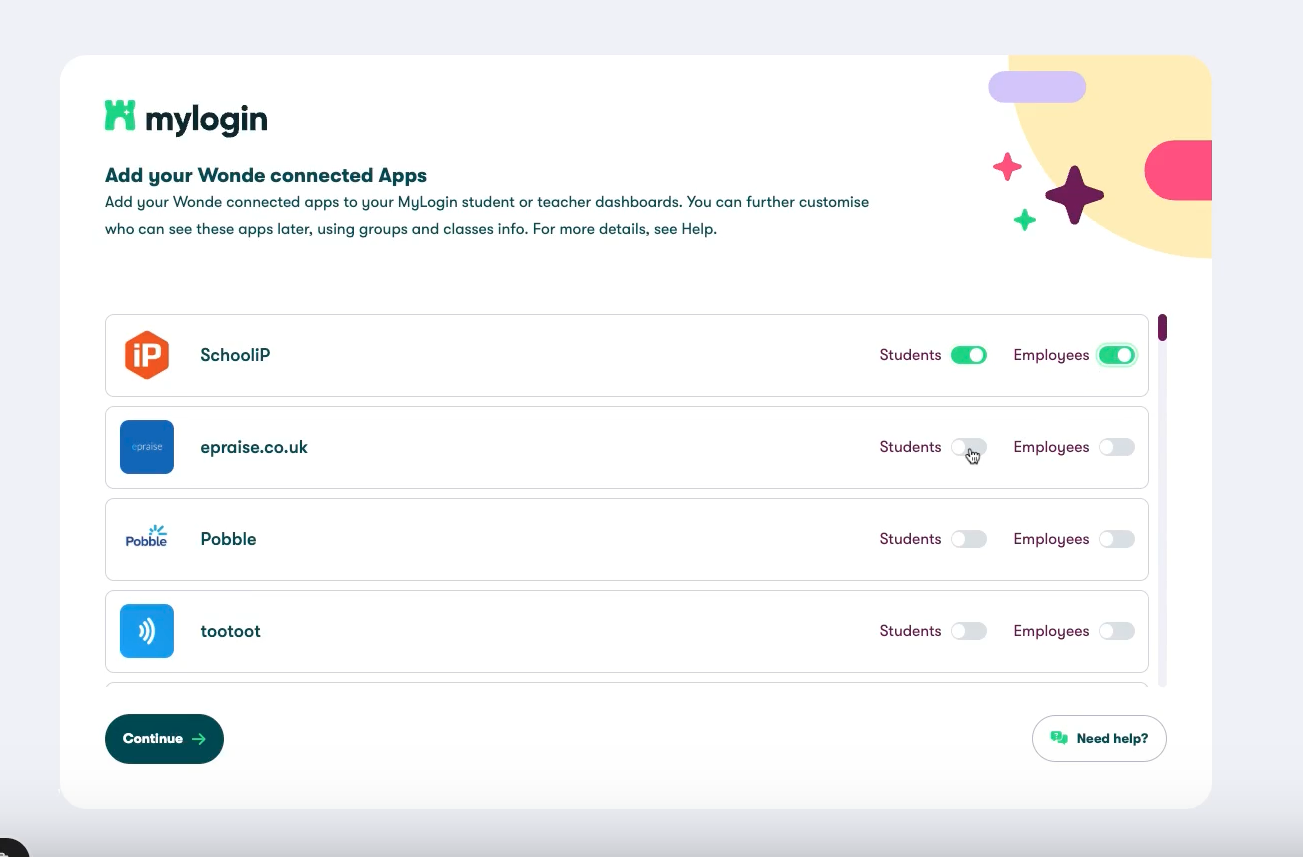This screenshot has width=1303, height=857.
Task: Click the Pobble app name text
Action: point(228,538)
